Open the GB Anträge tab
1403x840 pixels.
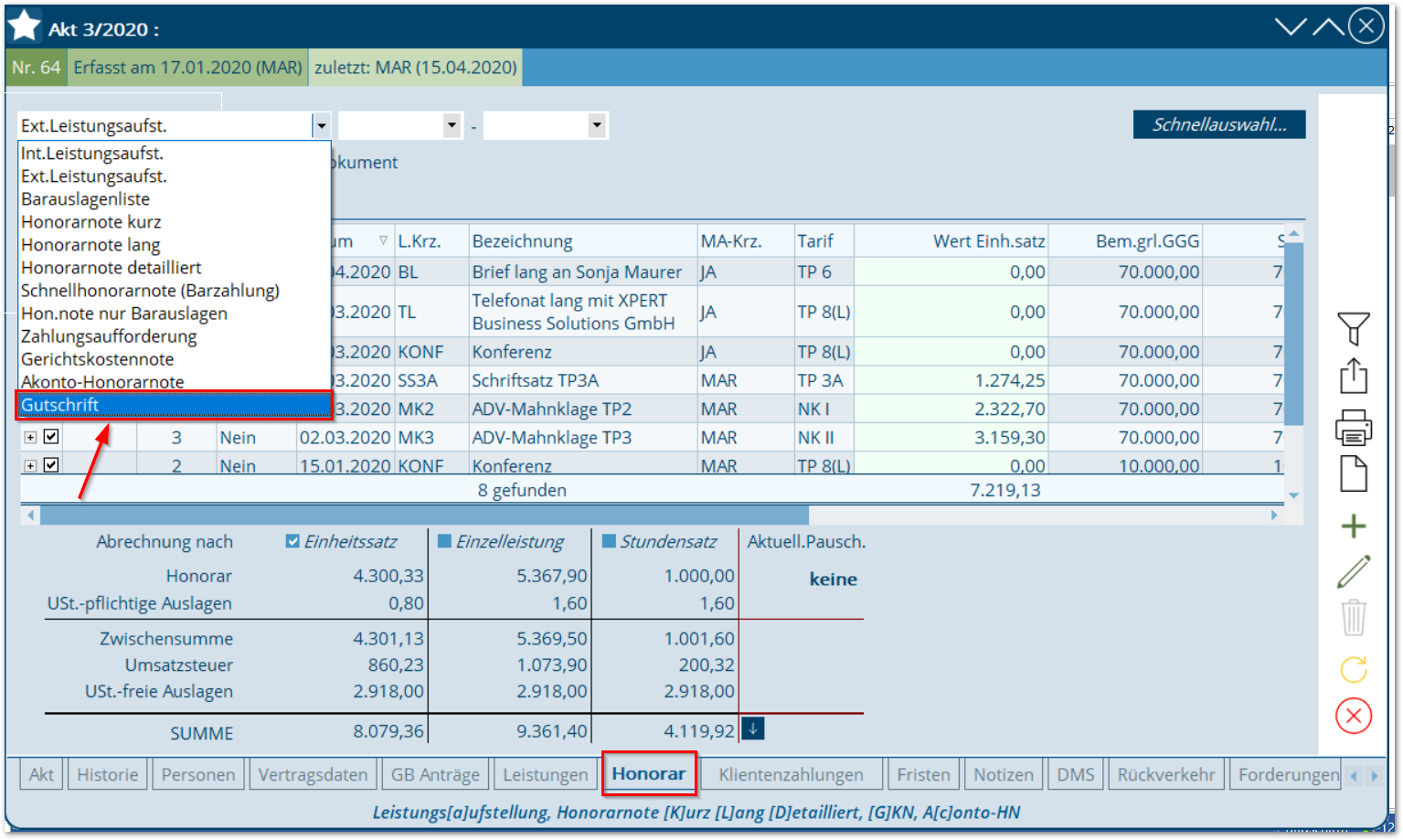435,774
